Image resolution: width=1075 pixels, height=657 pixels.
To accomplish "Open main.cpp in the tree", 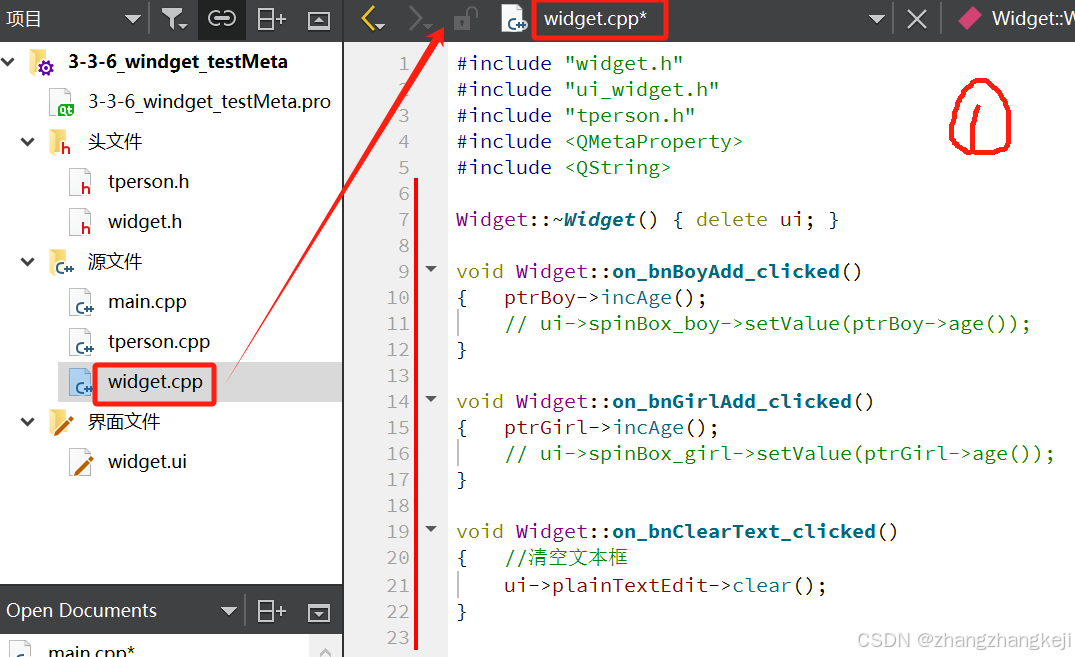I will 147,302.
